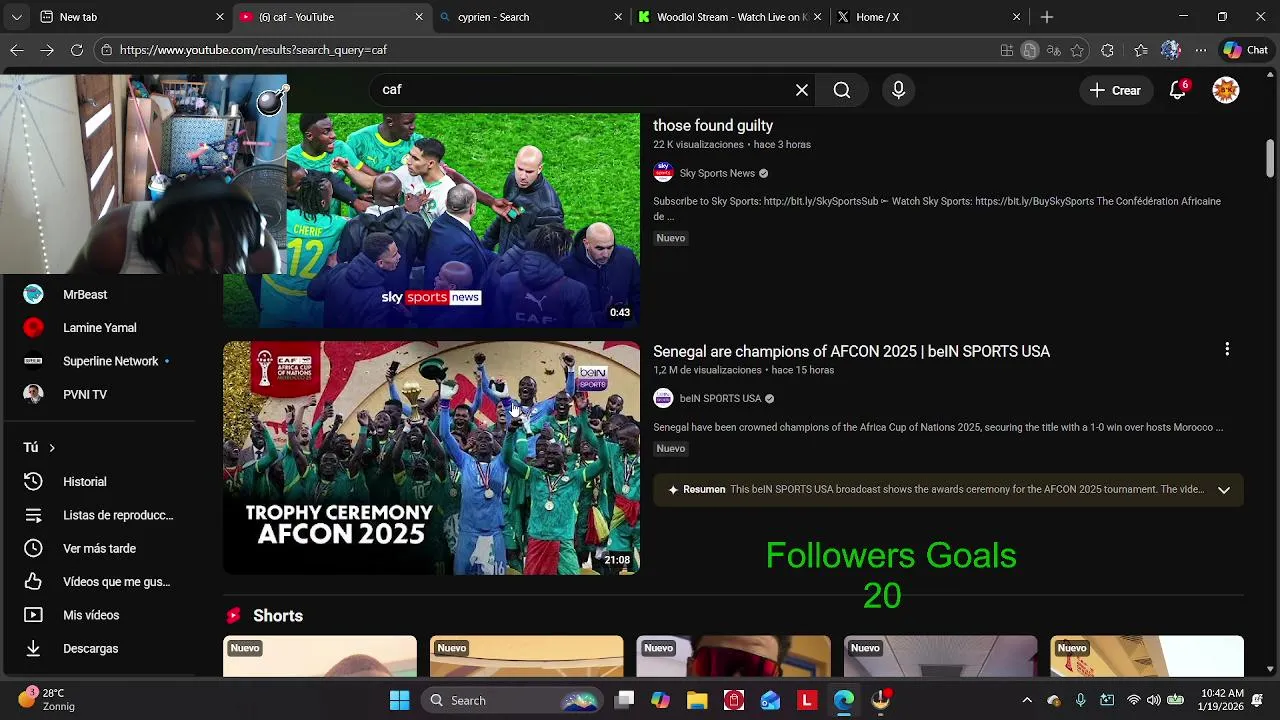Click the Crear create button
The height and width of the screenshot is (720, 1280).
[1115, 90]
